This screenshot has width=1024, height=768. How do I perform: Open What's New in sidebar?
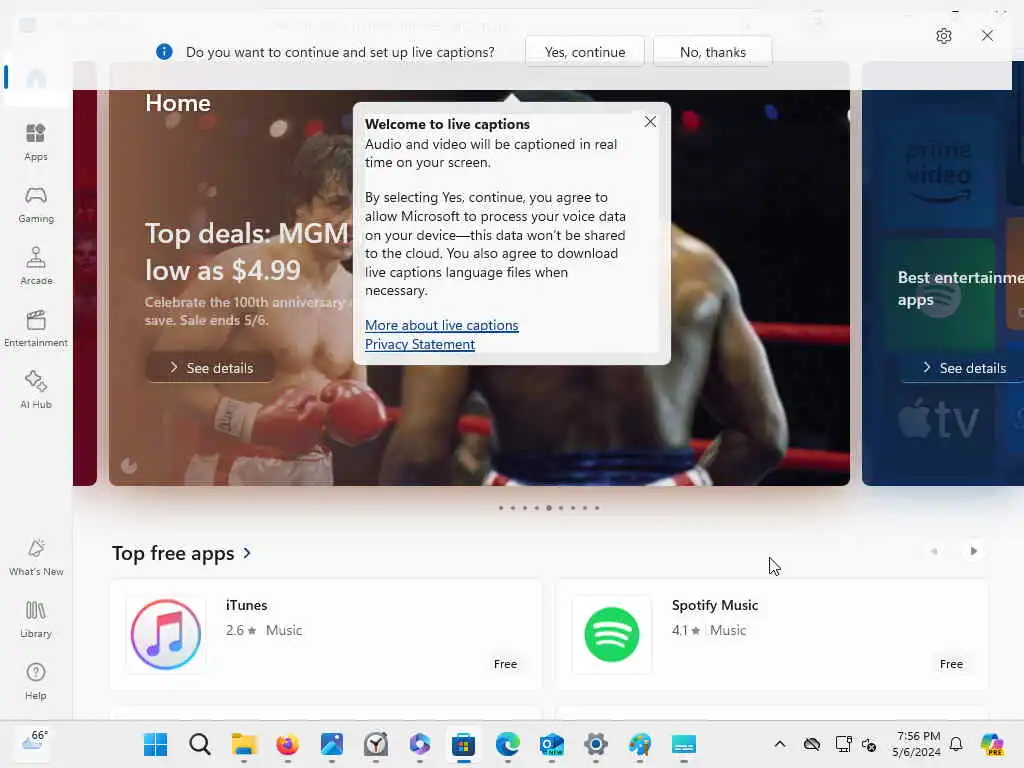click(x=36, y=557)
